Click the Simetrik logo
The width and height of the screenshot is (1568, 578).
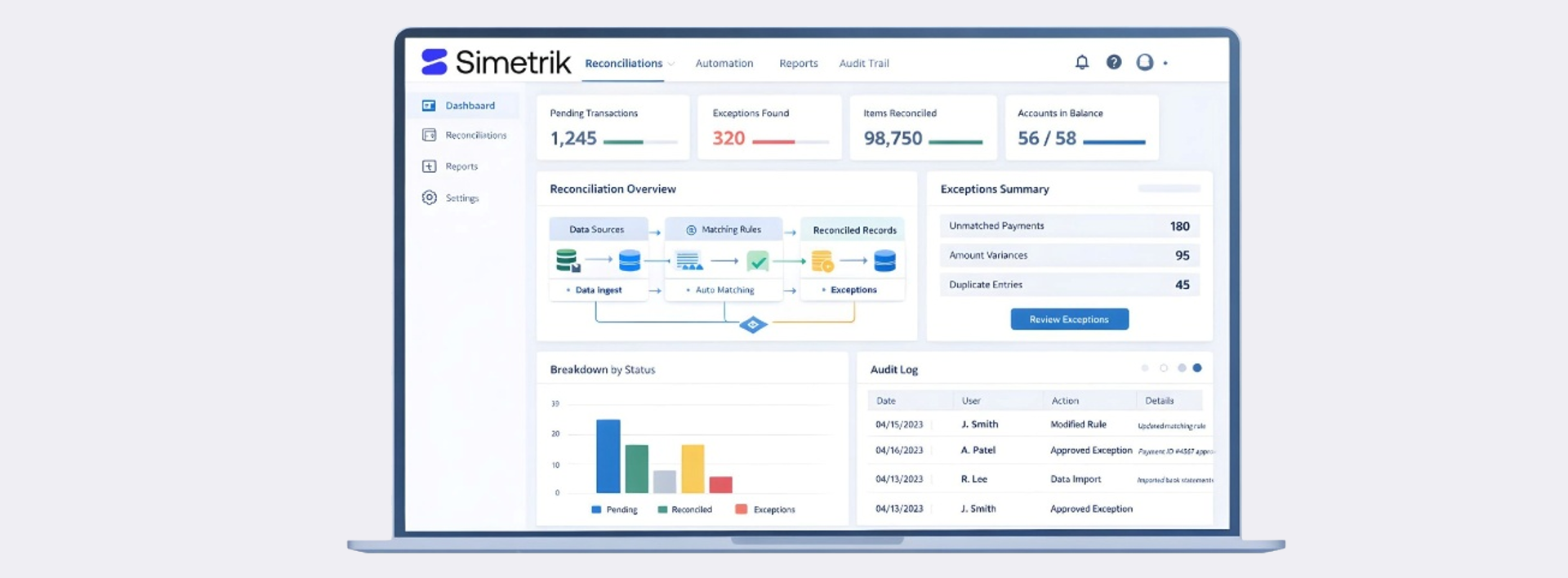(496, 62)
